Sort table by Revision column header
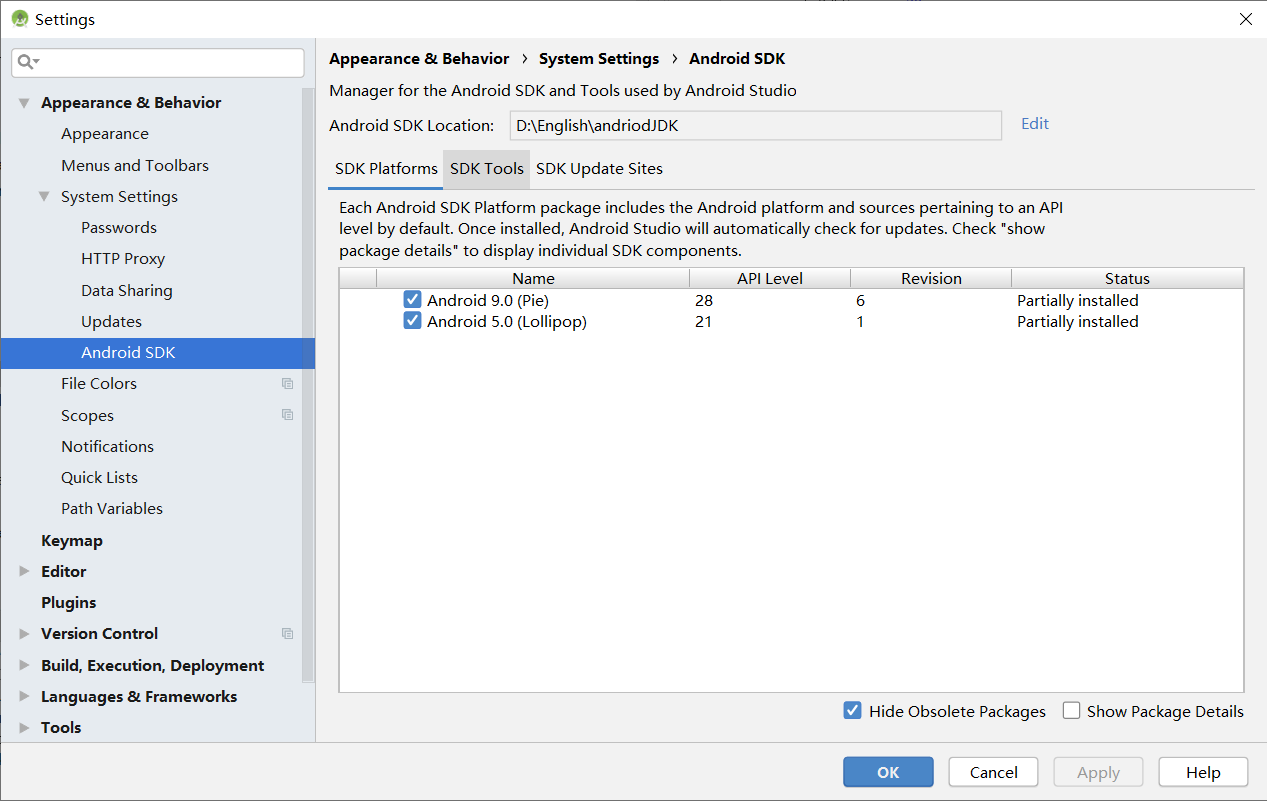Screen dimensions: 1267x801 click(x=931, y=279)
